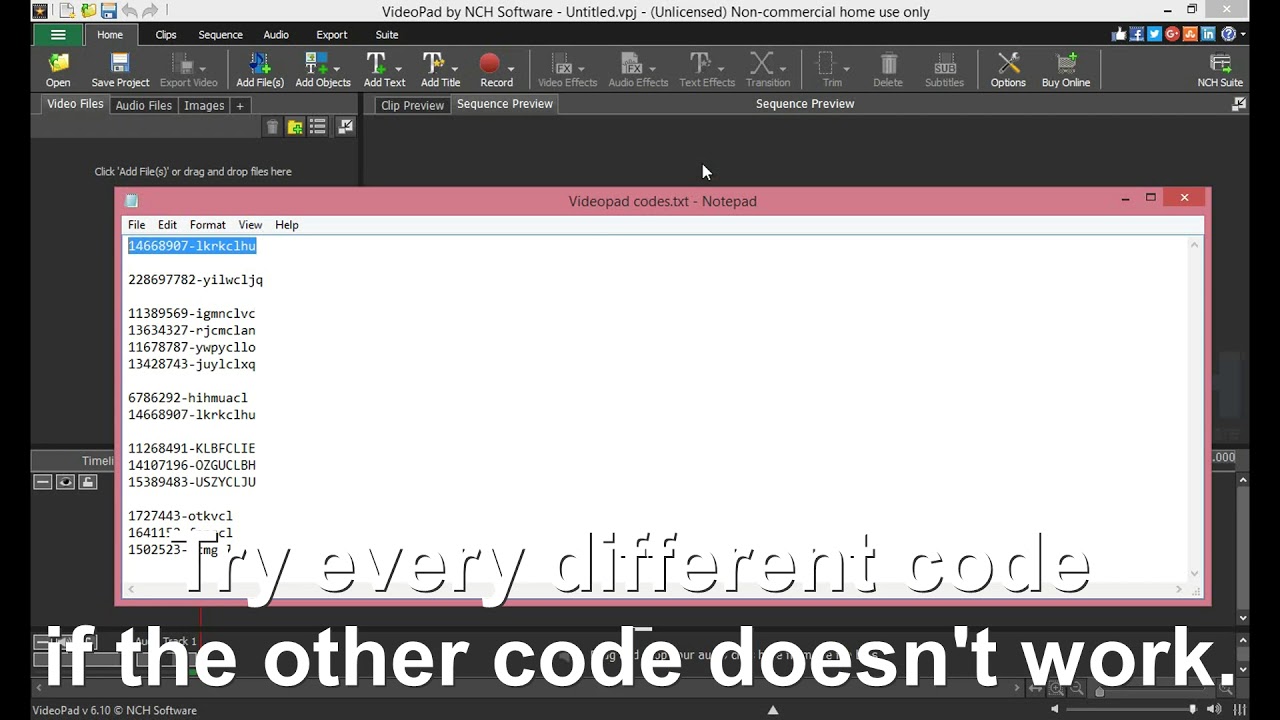Click the Add Objects icon

pyautogui.click(x=316, y=65)
